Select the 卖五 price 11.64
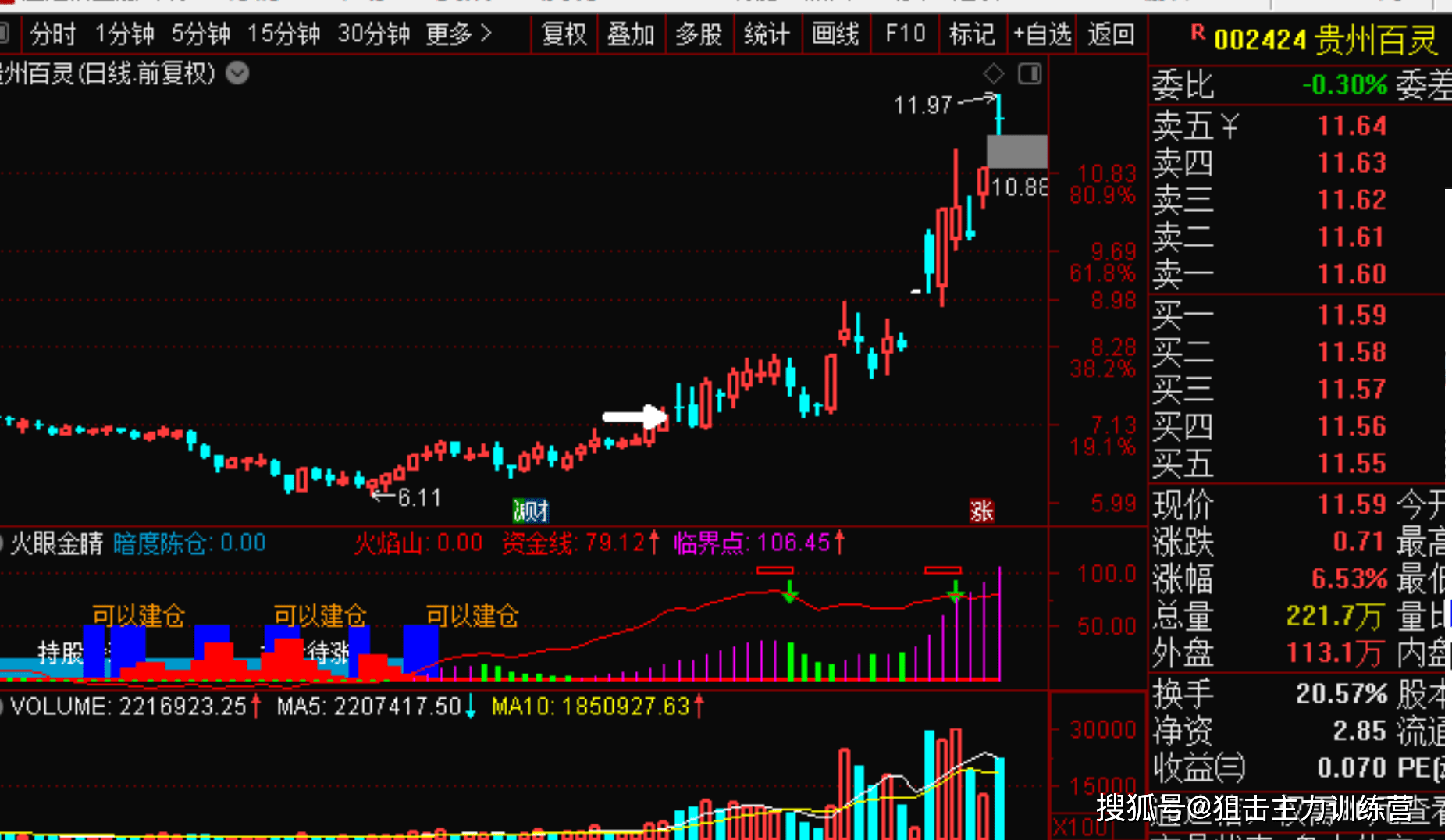This screenshot has height=840, width=1452. click(1352, 126)
